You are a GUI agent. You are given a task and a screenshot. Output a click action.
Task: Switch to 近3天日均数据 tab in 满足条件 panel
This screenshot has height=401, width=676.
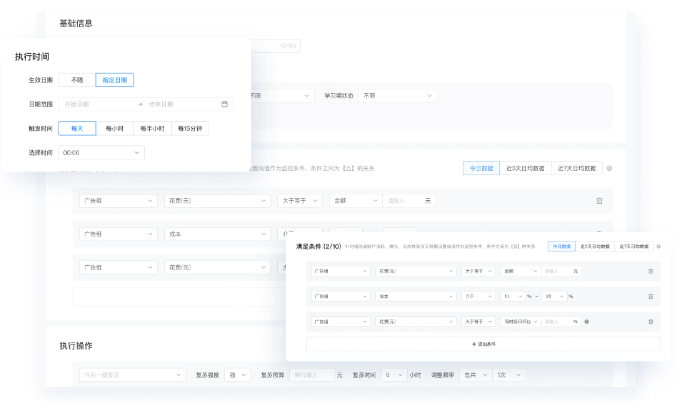[596, 246]
